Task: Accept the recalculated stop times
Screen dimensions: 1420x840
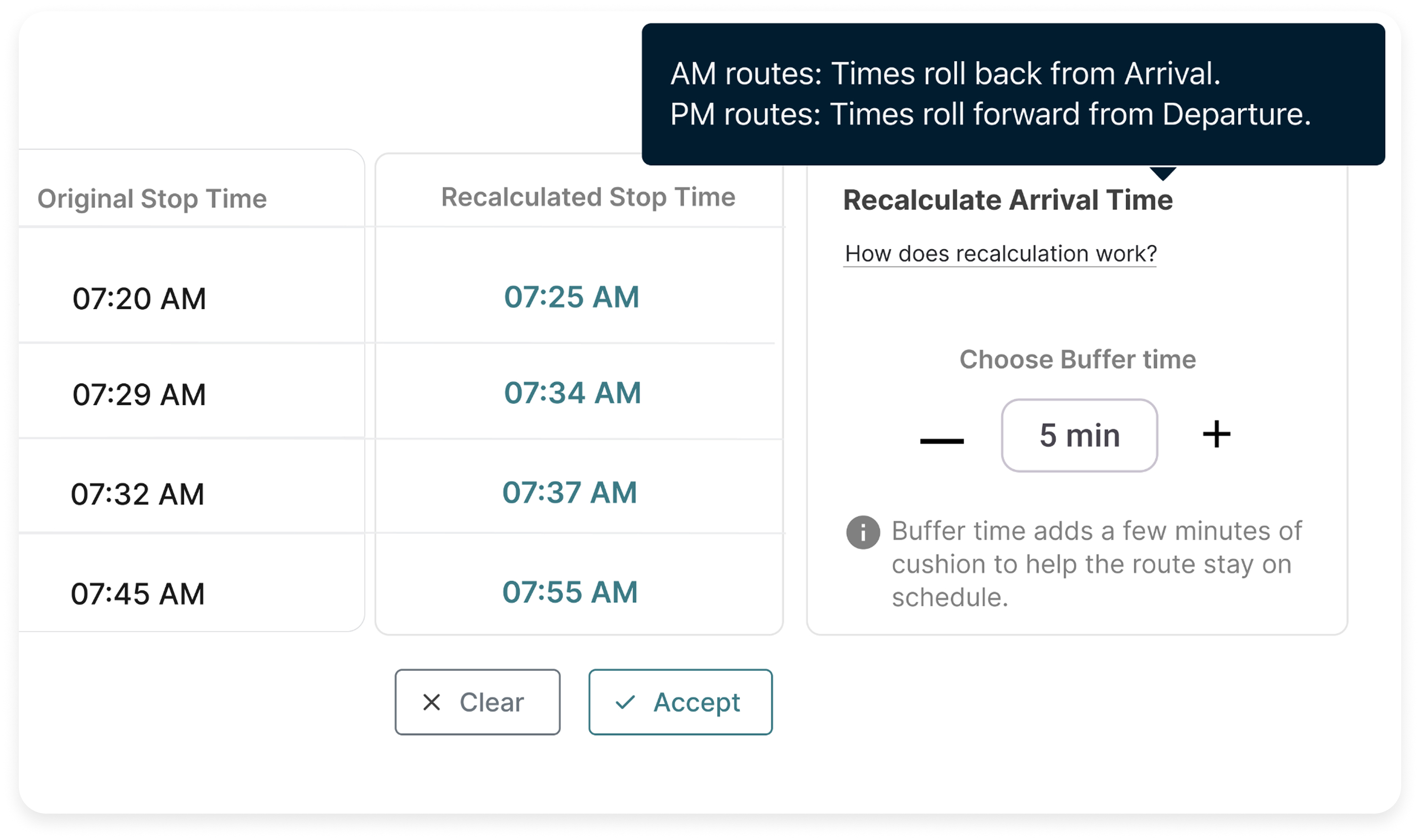Action: click(x=680, y=702)
